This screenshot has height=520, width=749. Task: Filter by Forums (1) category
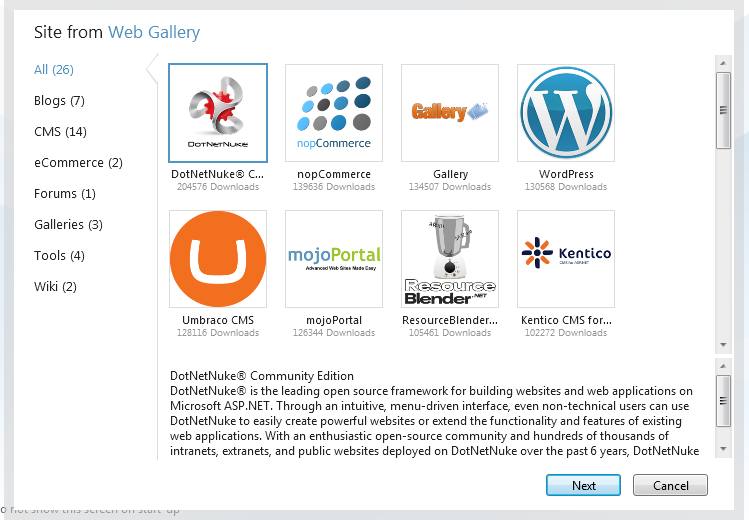(65, 194)
